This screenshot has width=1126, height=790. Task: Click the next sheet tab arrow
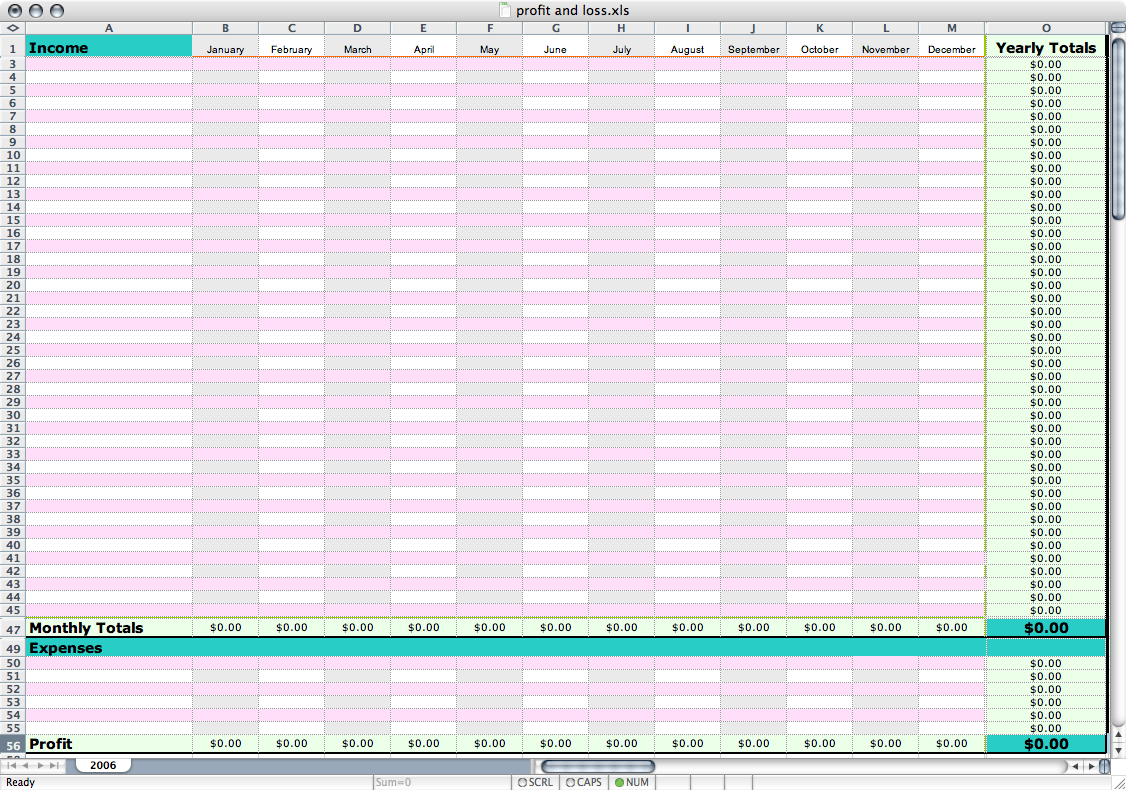click(x=41, y=766)
